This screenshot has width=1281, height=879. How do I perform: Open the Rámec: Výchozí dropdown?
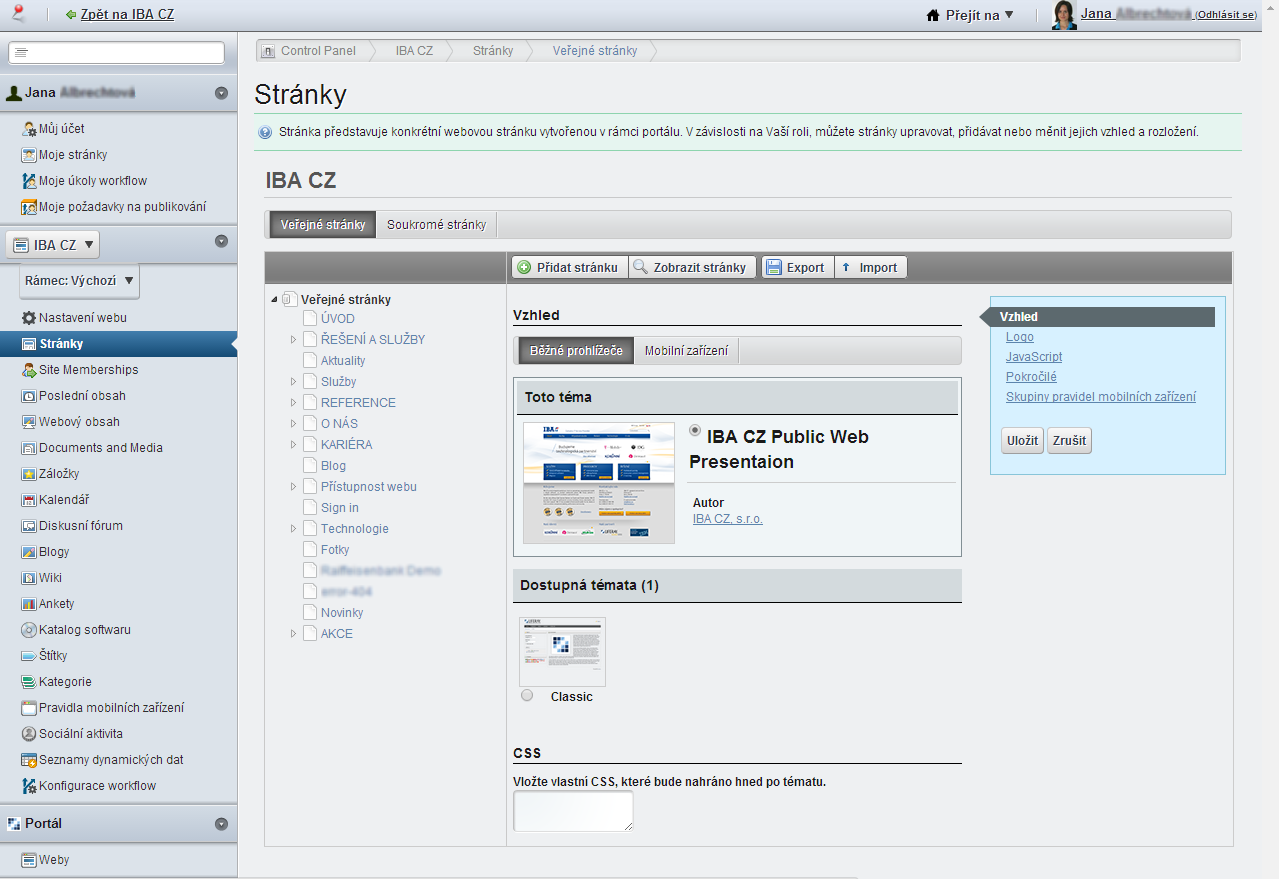point(80,281)
